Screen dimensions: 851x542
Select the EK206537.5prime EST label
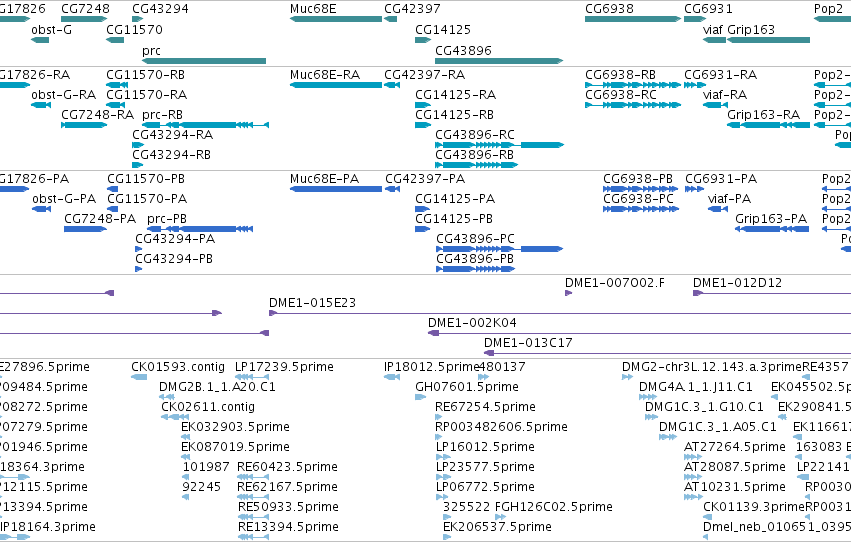(497, 527)
